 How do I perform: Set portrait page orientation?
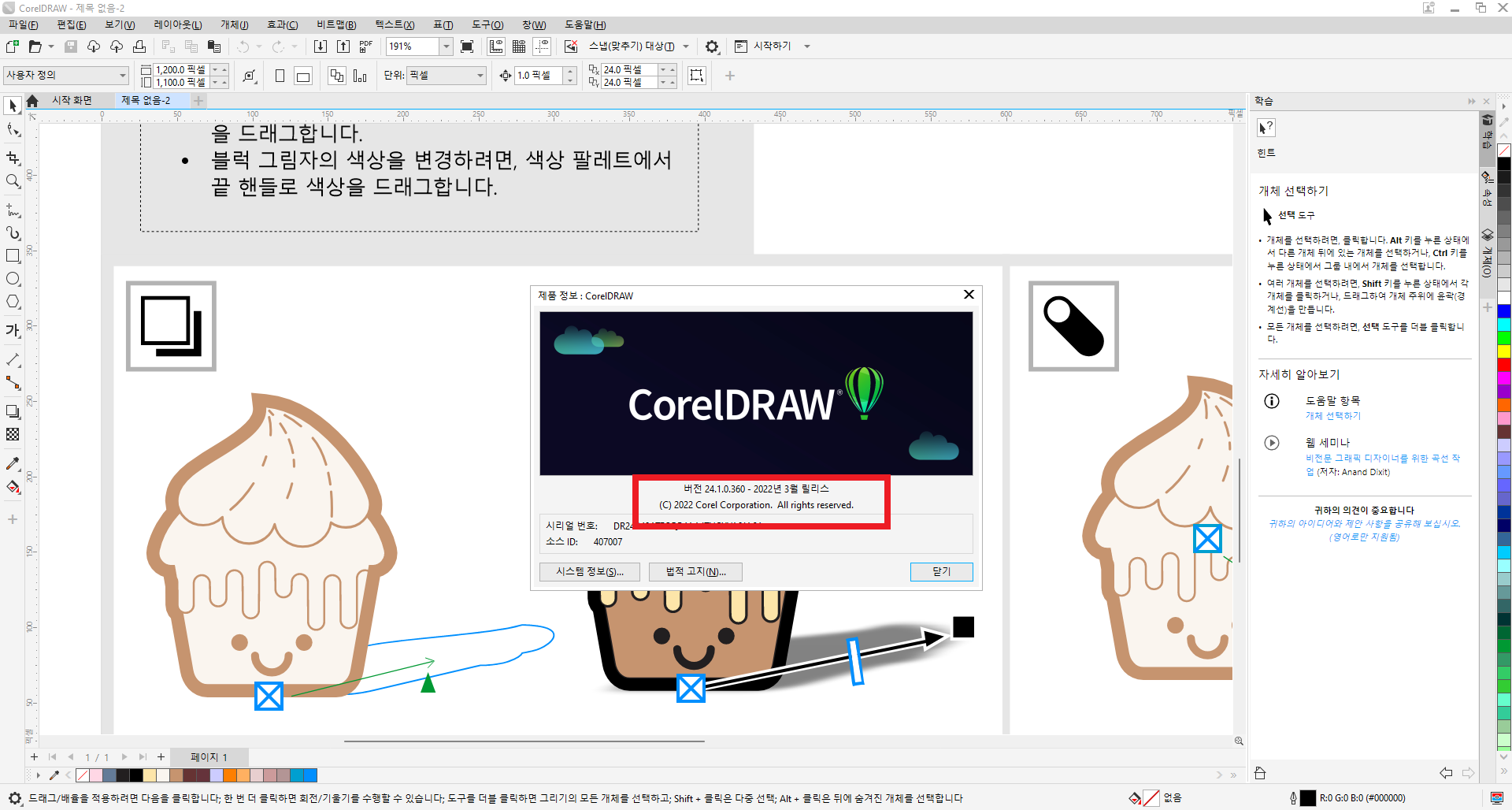280,76
